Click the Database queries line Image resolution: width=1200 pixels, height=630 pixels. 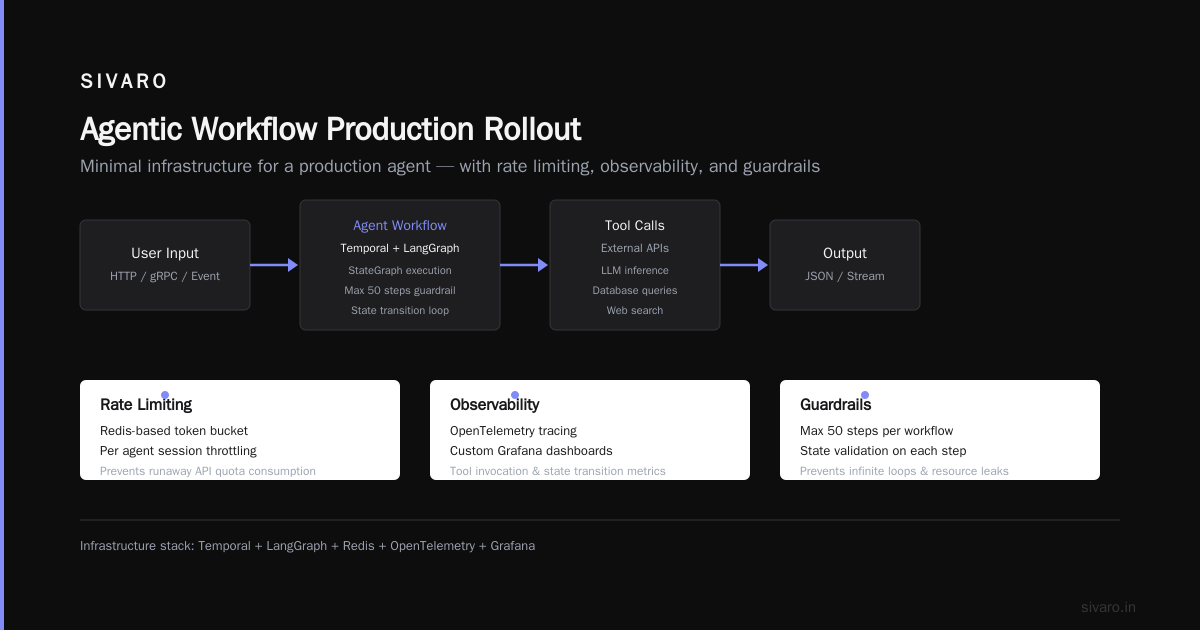[x=635, y=290]
